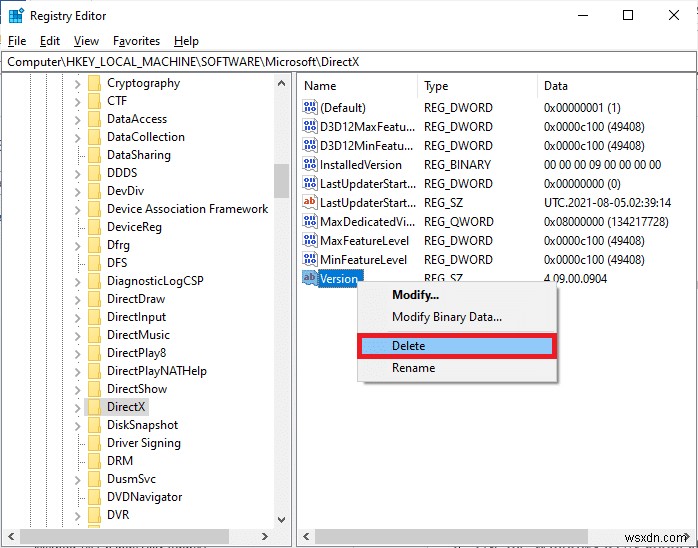Select the Cryptography folder icon
698x548 pixels.
click(94, 83)
